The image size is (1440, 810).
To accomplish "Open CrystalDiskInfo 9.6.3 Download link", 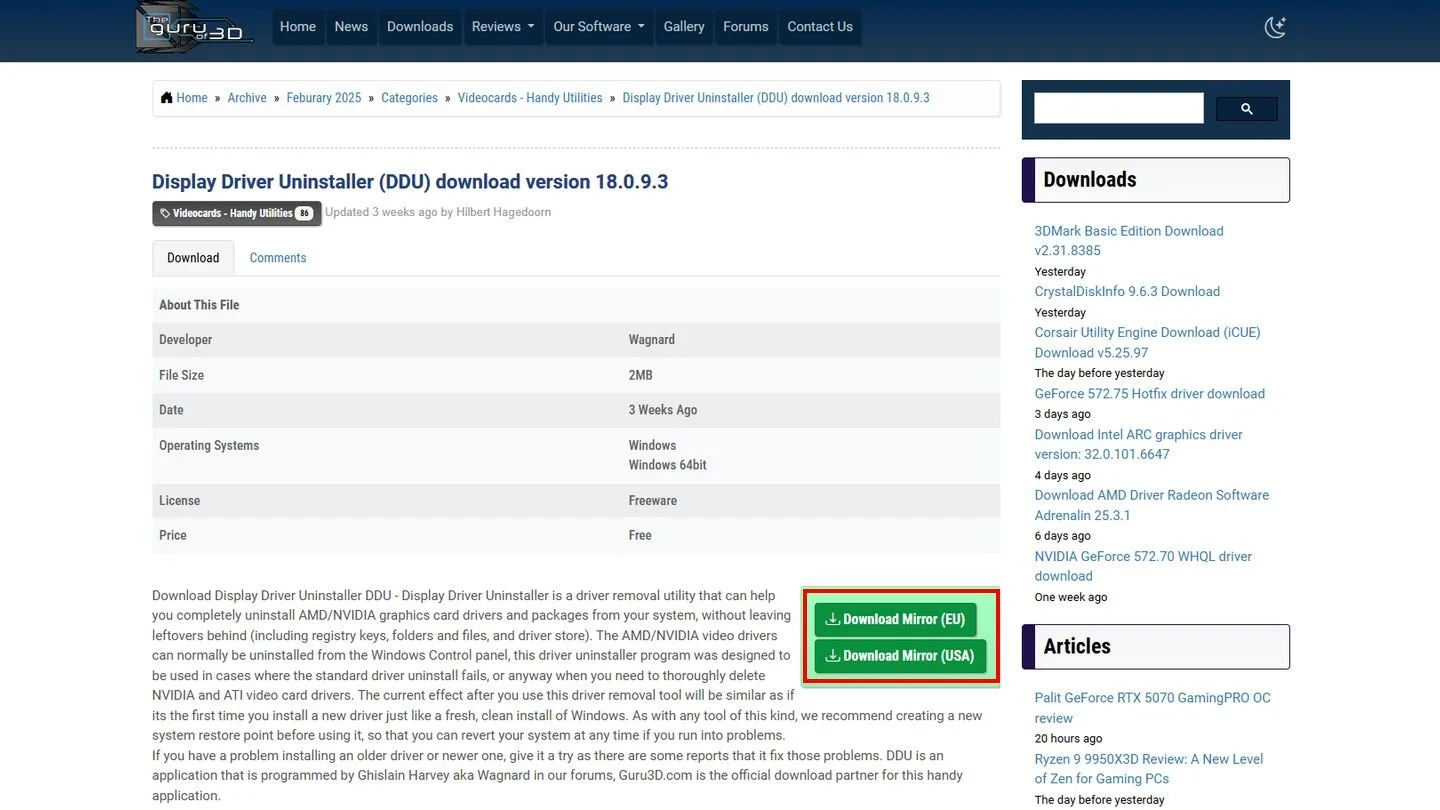I will click(1127, 292).
